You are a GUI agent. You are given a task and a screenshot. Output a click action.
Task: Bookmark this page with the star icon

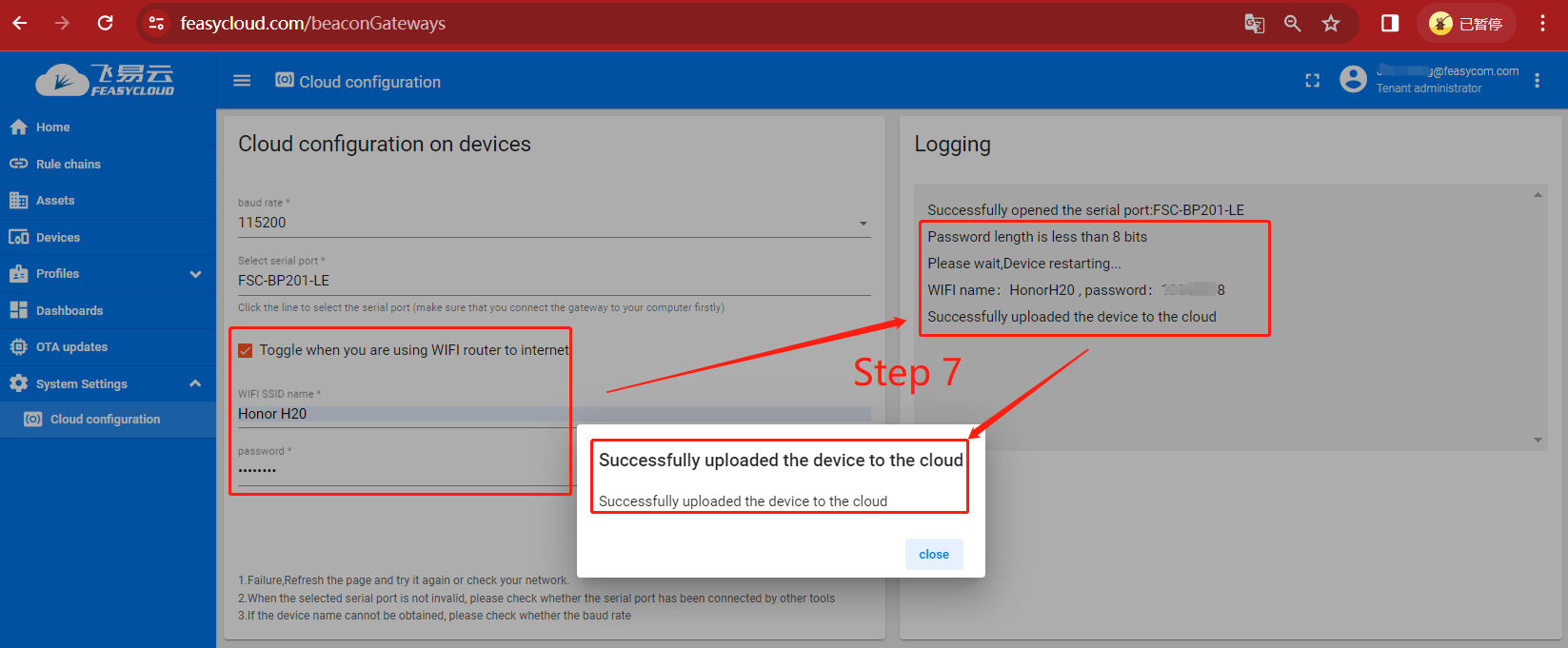[1331, 24]
